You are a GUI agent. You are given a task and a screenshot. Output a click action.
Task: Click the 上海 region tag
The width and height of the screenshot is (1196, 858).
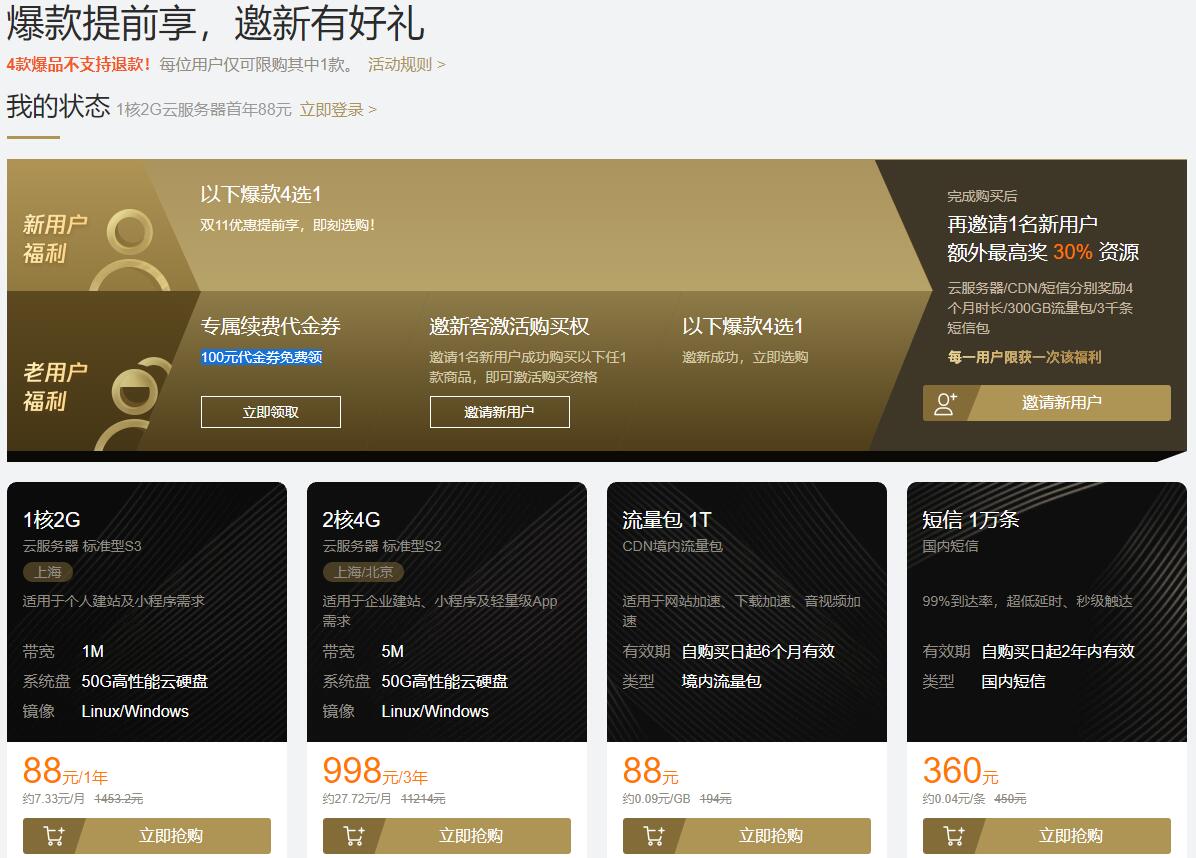(x=47, y=572)
